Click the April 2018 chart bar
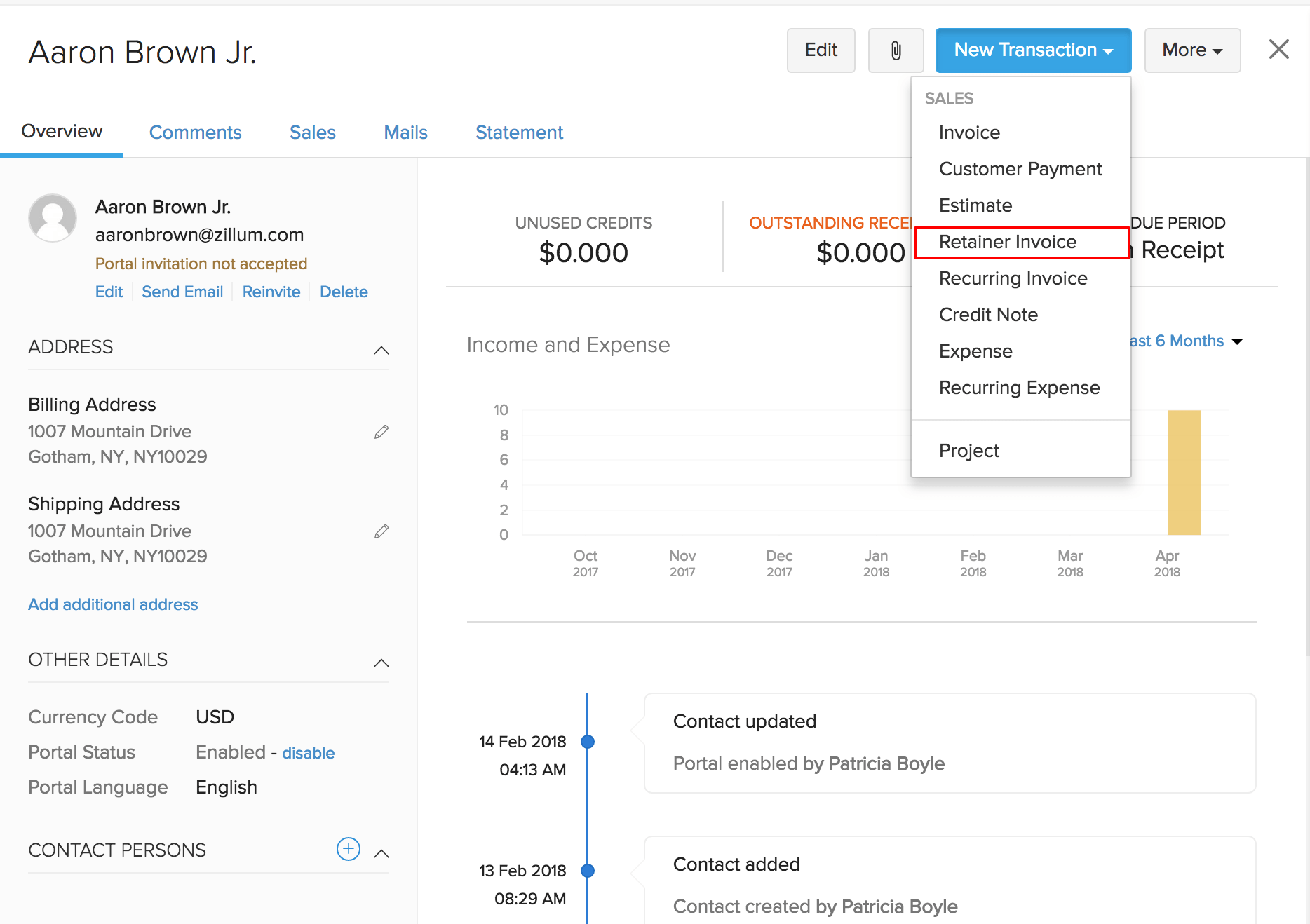This screenshot has width=1310, height=924. point(1184,473)
